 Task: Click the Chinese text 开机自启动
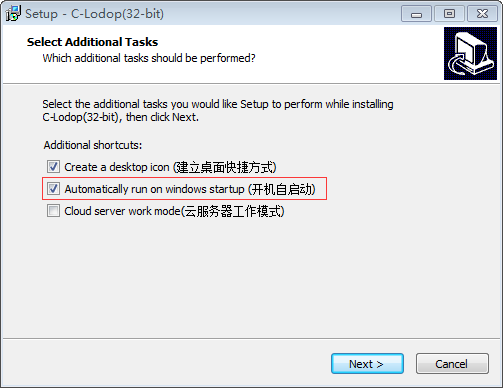tap(283, 189)
